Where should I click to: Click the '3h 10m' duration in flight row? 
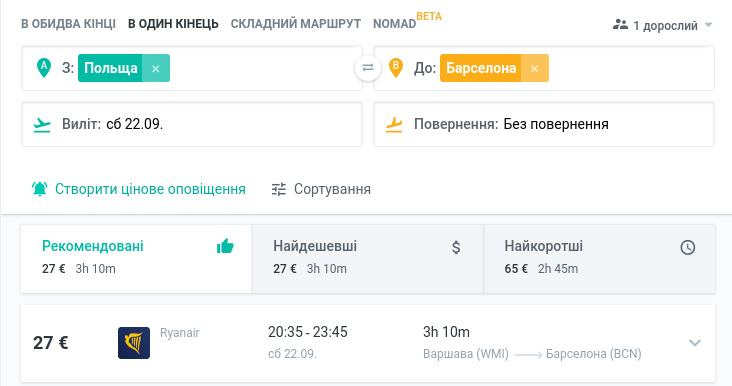[446, 332]
